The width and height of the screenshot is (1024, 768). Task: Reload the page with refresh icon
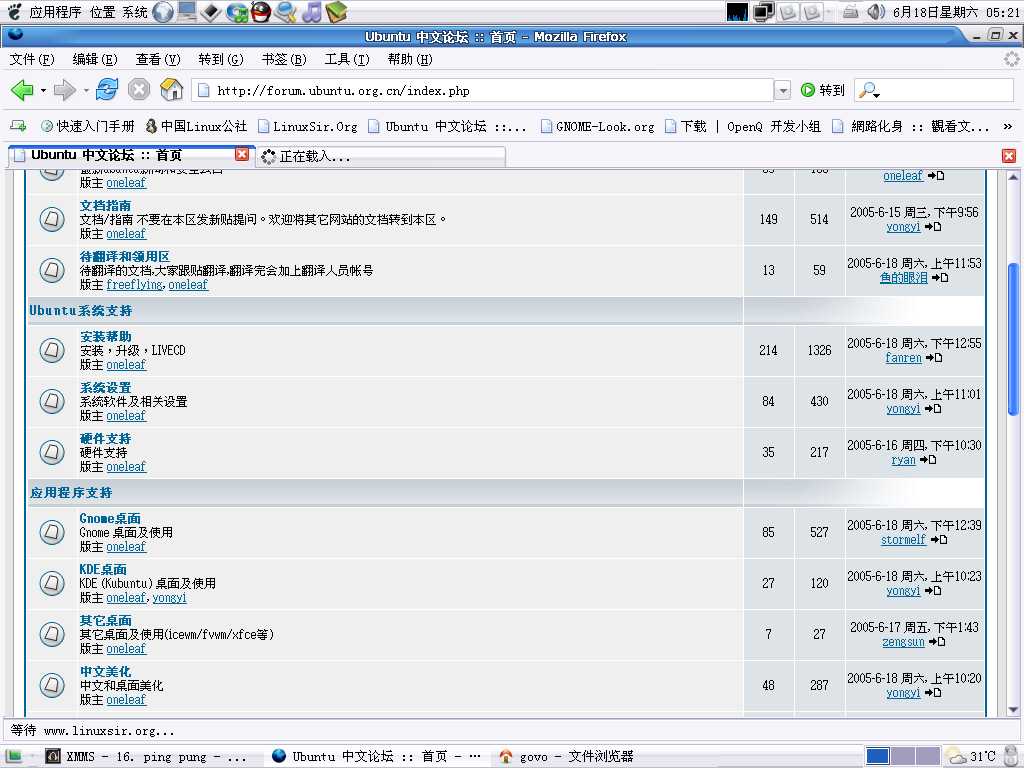(106, 89)
